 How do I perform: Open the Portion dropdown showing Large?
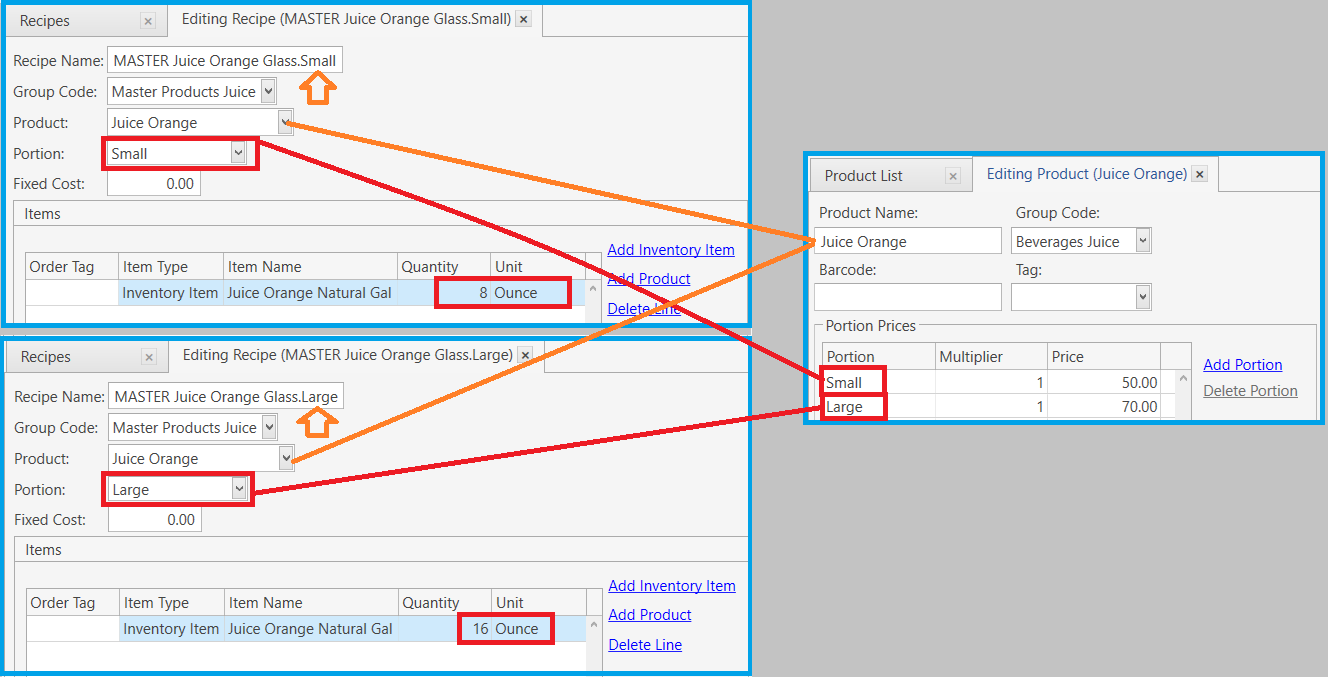click(239, 489)
